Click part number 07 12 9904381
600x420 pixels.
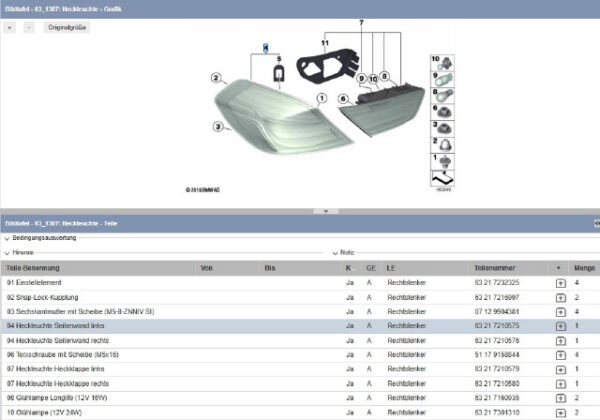[x=497, y=312]
